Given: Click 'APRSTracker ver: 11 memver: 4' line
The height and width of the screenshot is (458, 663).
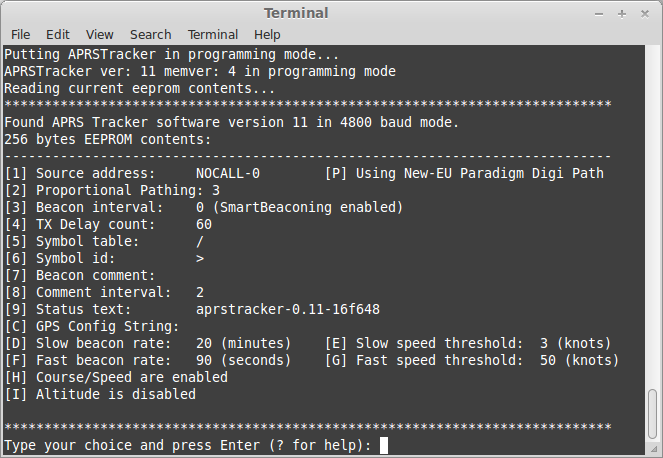Looking at the screenshot, I should [200, 71].
